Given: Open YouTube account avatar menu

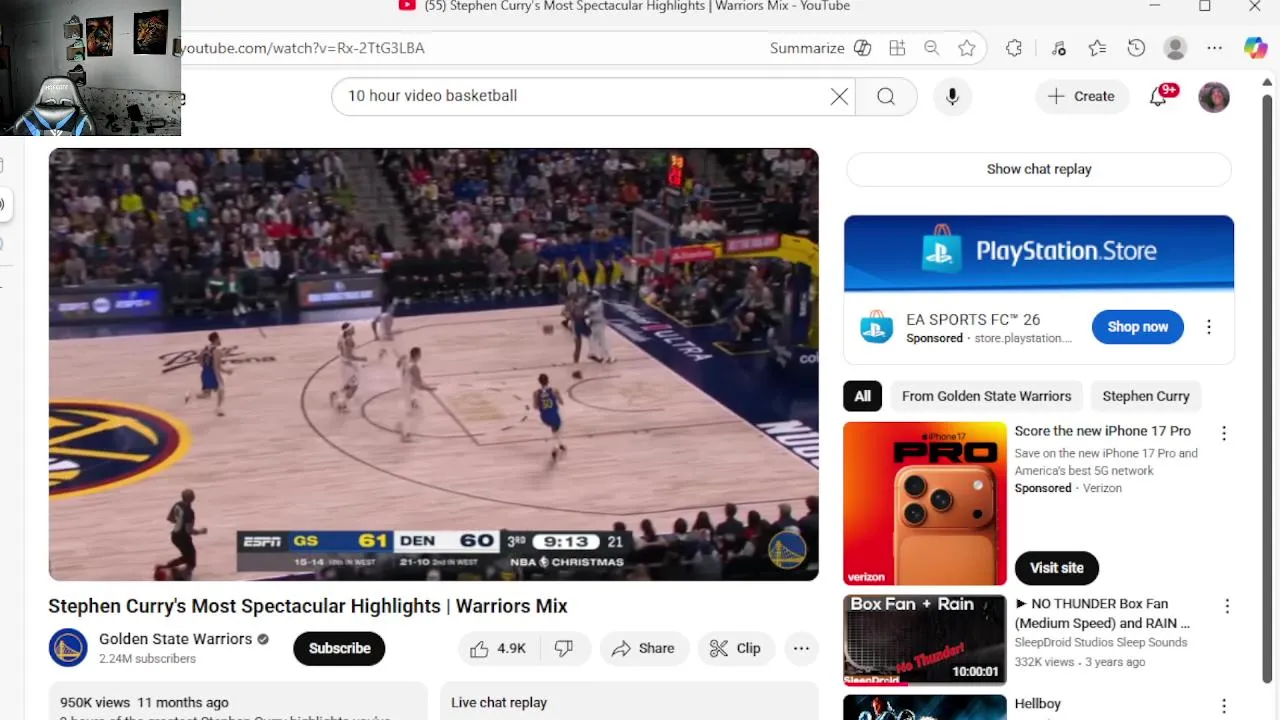Looking at the screenshot, I should [x=1214, y=97].
